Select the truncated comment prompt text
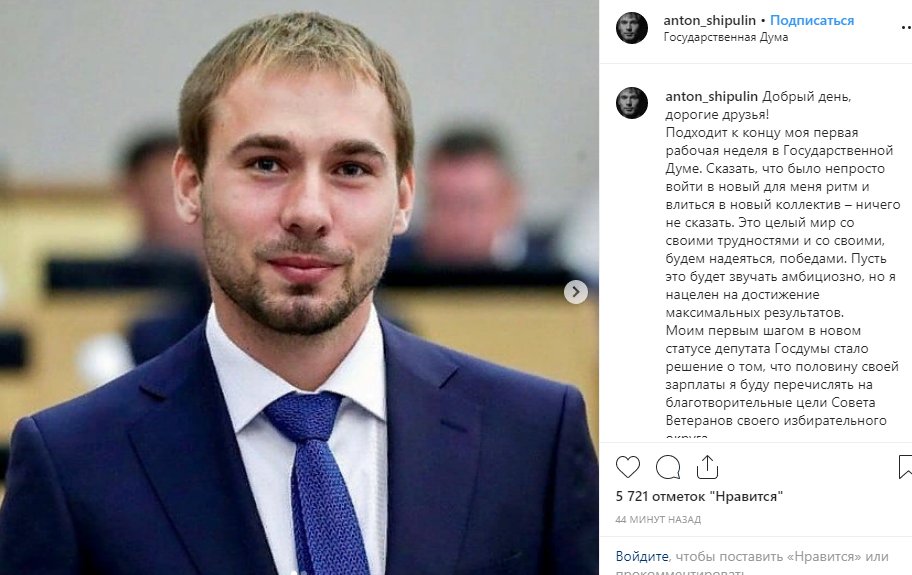 [x=753, y=563]
